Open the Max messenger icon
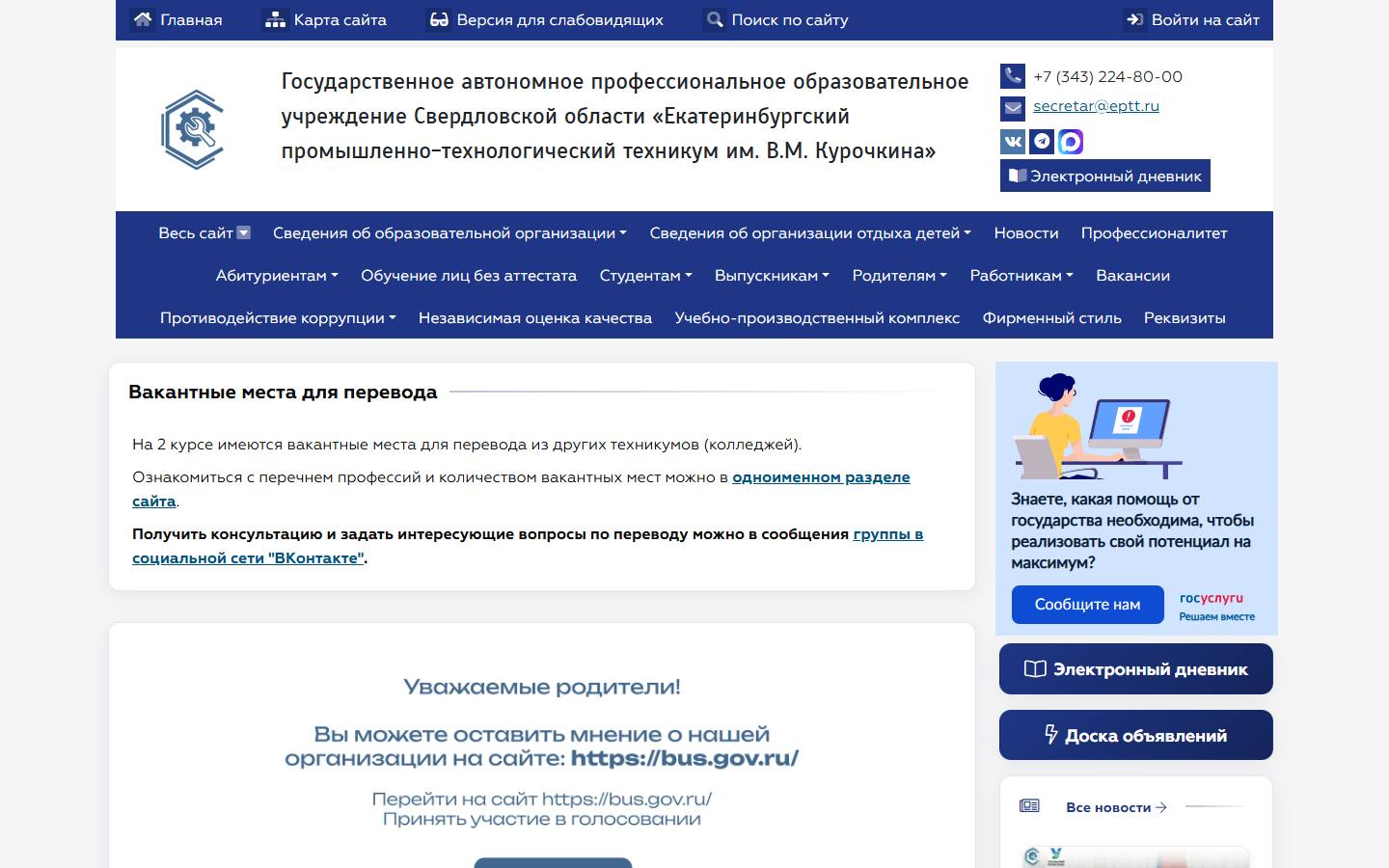 tap(1071, 142)
